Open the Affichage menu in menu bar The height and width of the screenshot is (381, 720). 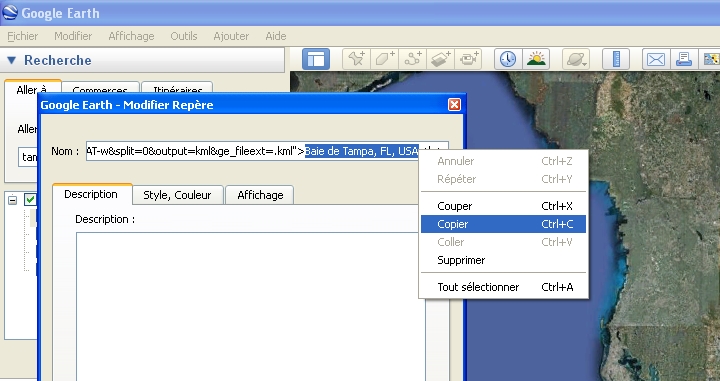[131, 36]
